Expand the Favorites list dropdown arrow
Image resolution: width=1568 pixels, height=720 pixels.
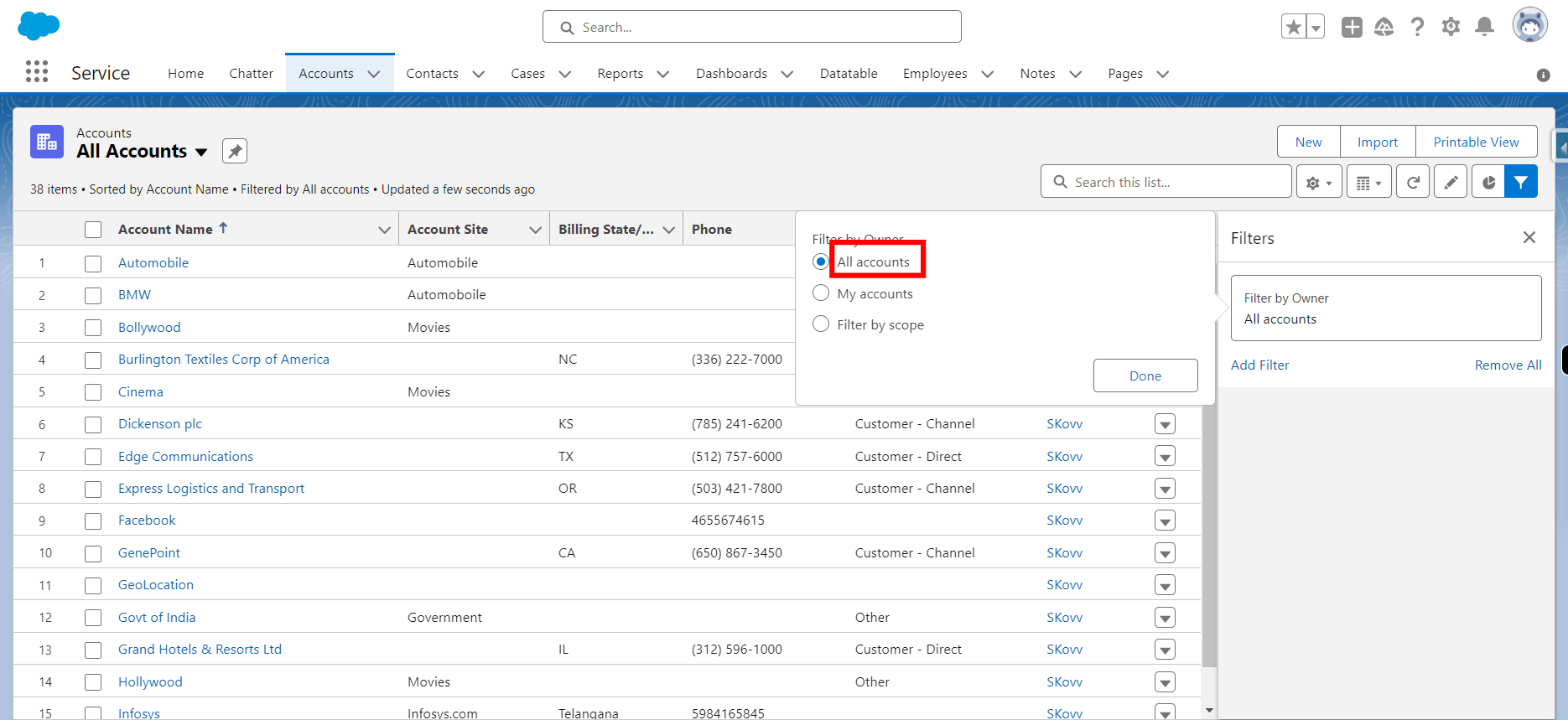[x=1316, y=27]
